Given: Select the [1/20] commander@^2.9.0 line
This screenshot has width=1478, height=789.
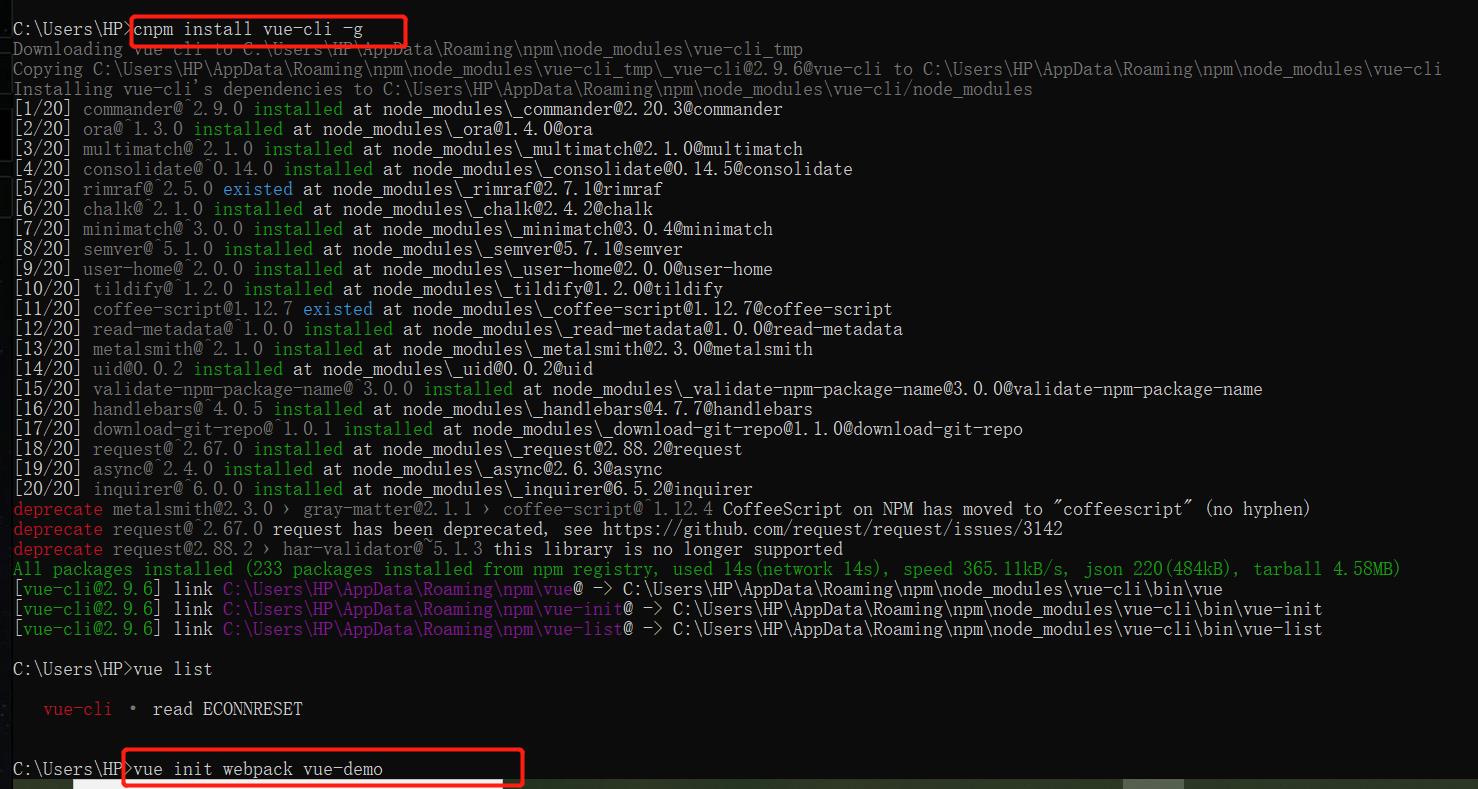Looking at the screenshot, I should (398, 109).
